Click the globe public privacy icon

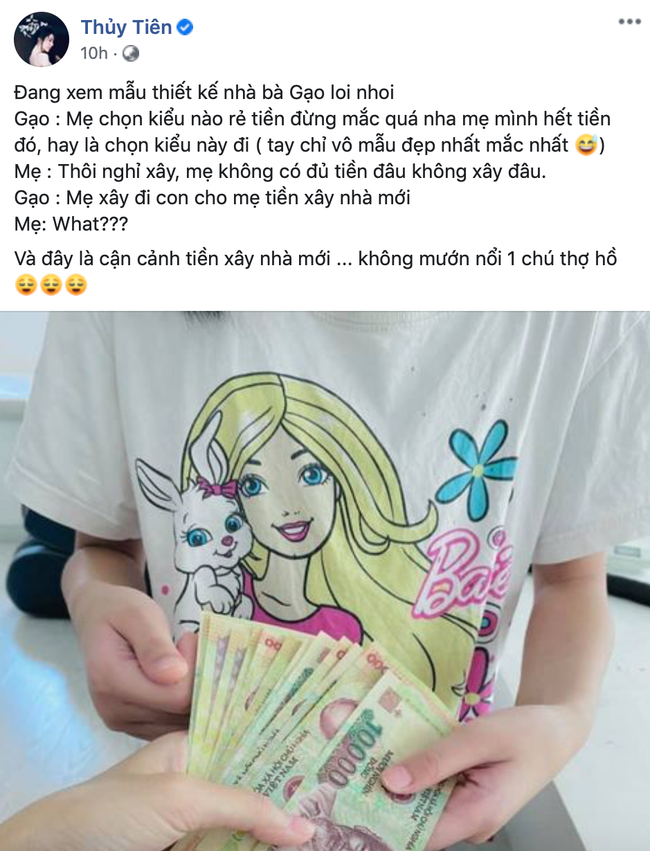tap(131, 53)
